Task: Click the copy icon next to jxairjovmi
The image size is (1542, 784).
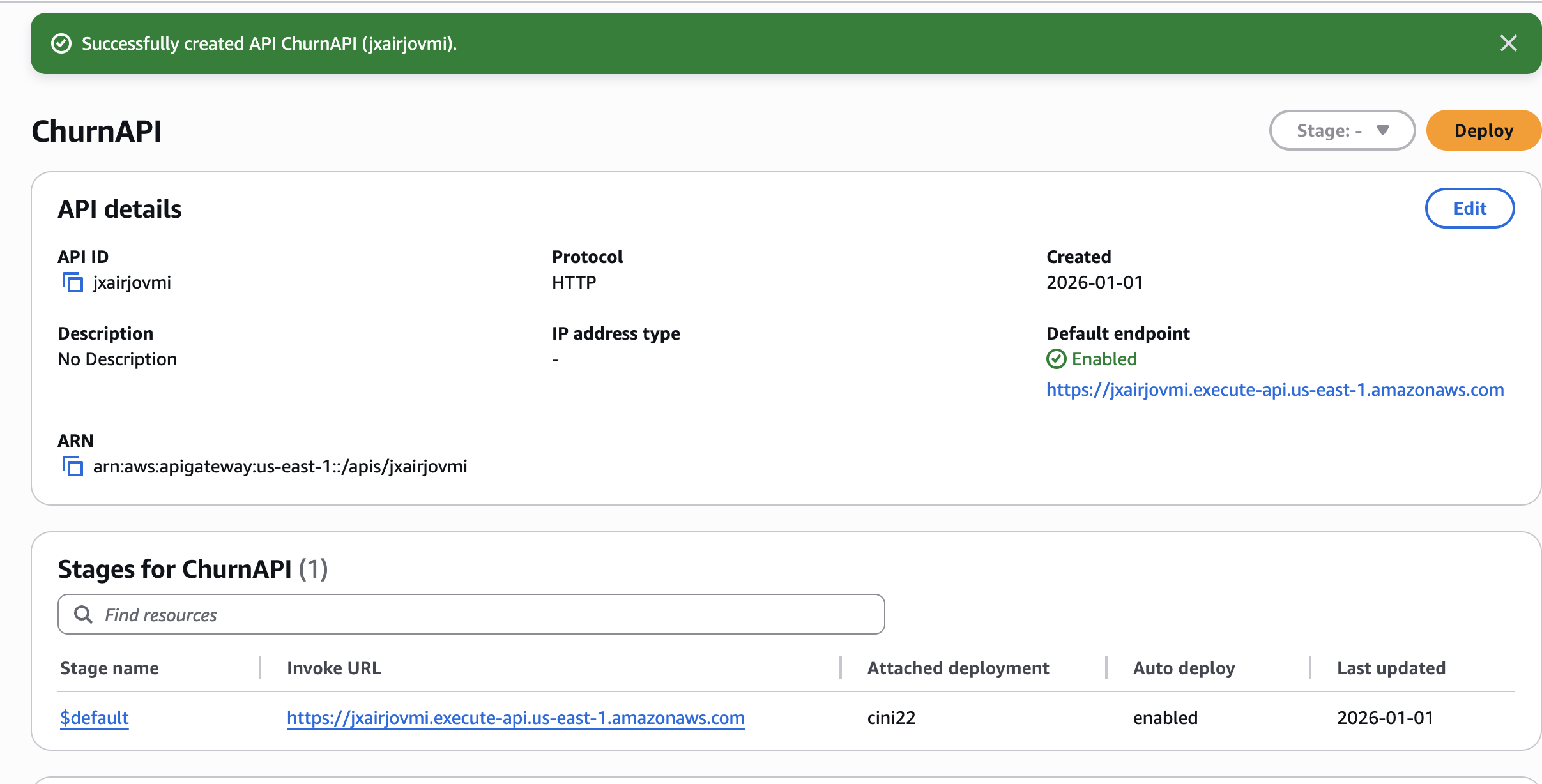Action: pyautogui.click(x=72, y=282)
